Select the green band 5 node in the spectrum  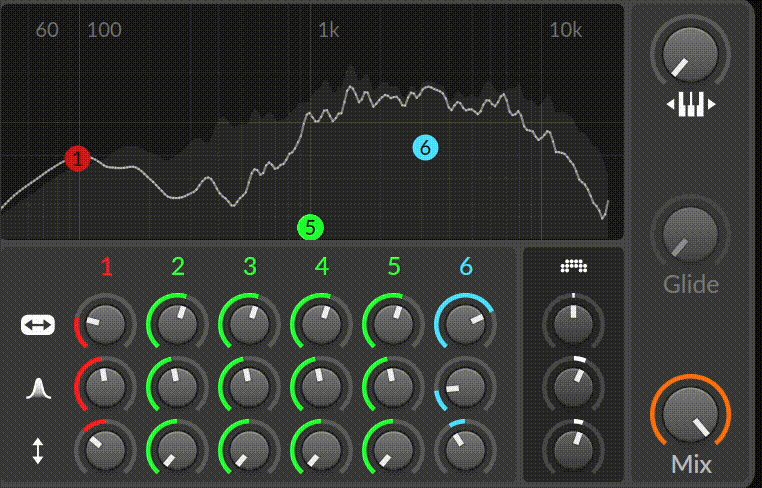(311, 227)
